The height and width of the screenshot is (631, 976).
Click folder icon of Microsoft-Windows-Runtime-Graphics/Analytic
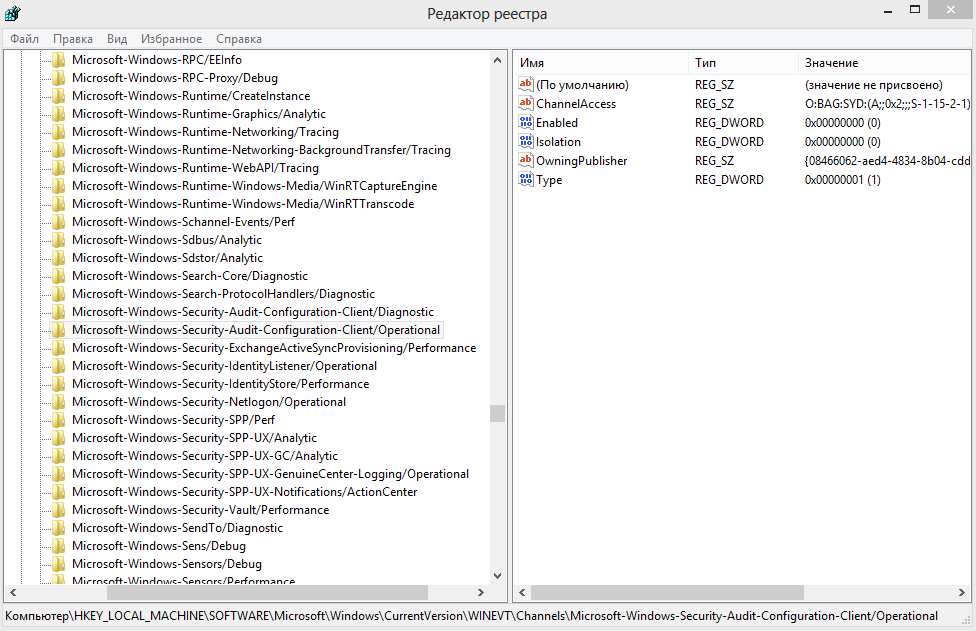click(59, 114)
